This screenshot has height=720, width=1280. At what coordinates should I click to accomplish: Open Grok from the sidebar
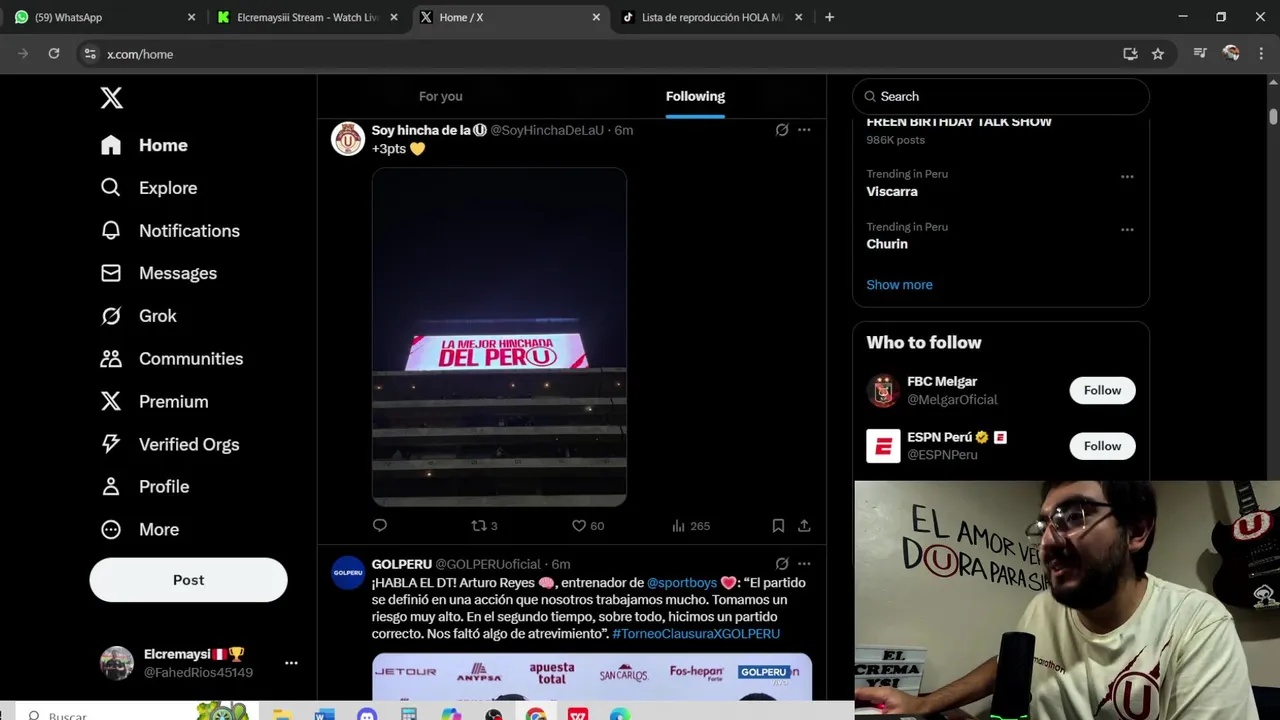(x=138, y=316)
